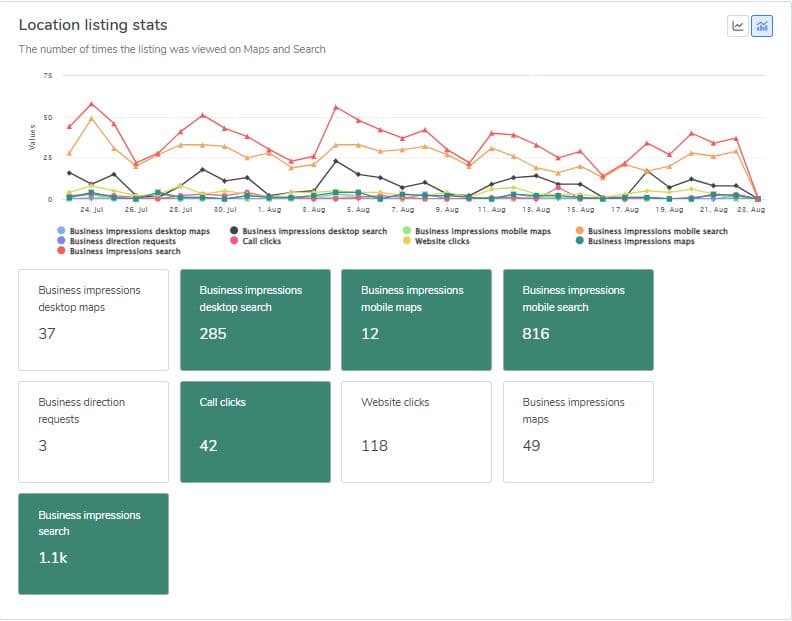Click the 75 value on y-axis

[x=47, y=75]
